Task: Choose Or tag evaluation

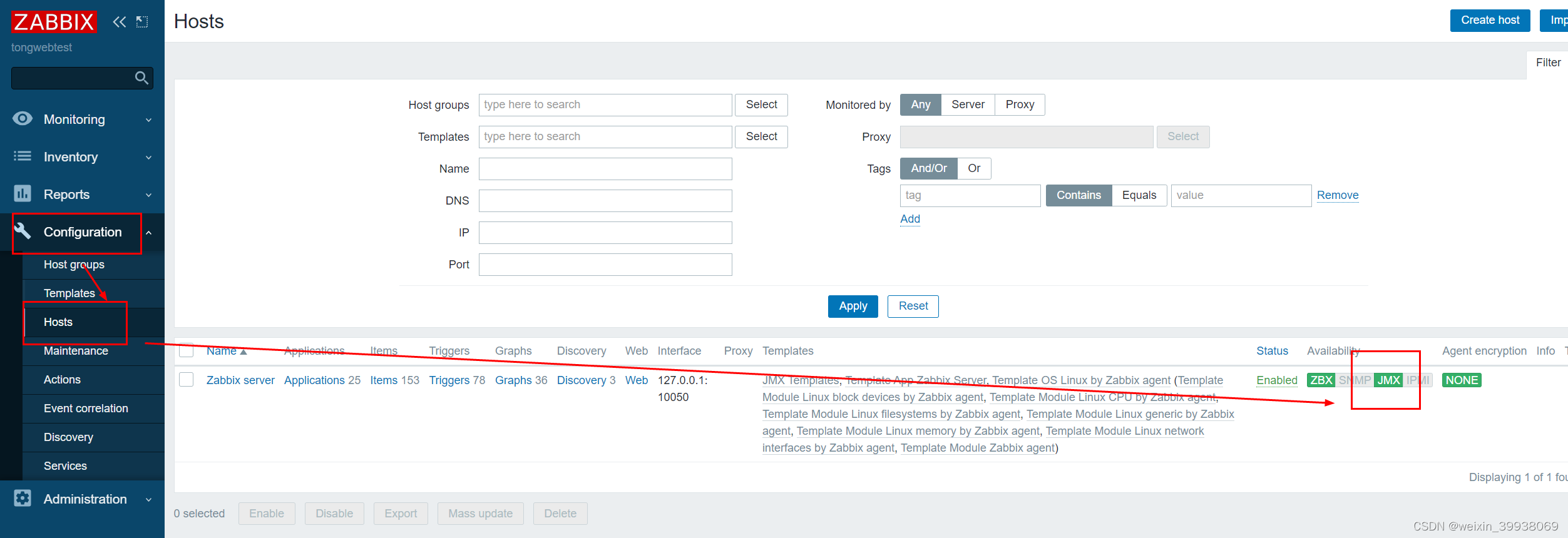Action: tap(974, 168)
